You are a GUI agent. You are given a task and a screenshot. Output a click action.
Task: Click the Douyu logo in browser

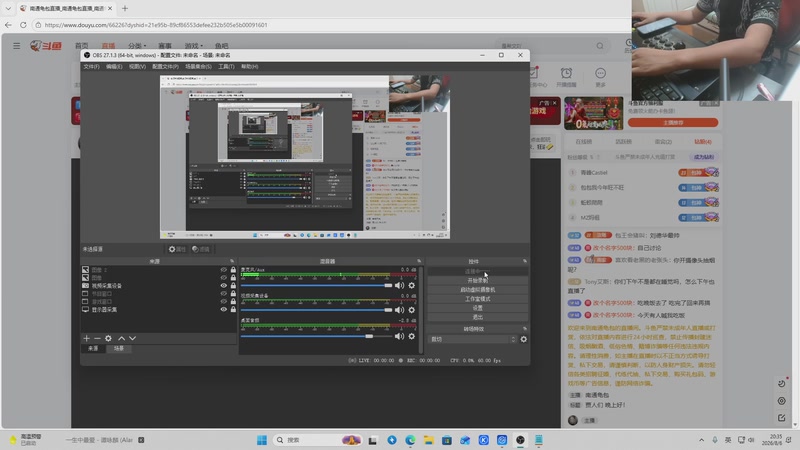pos(46,46)
